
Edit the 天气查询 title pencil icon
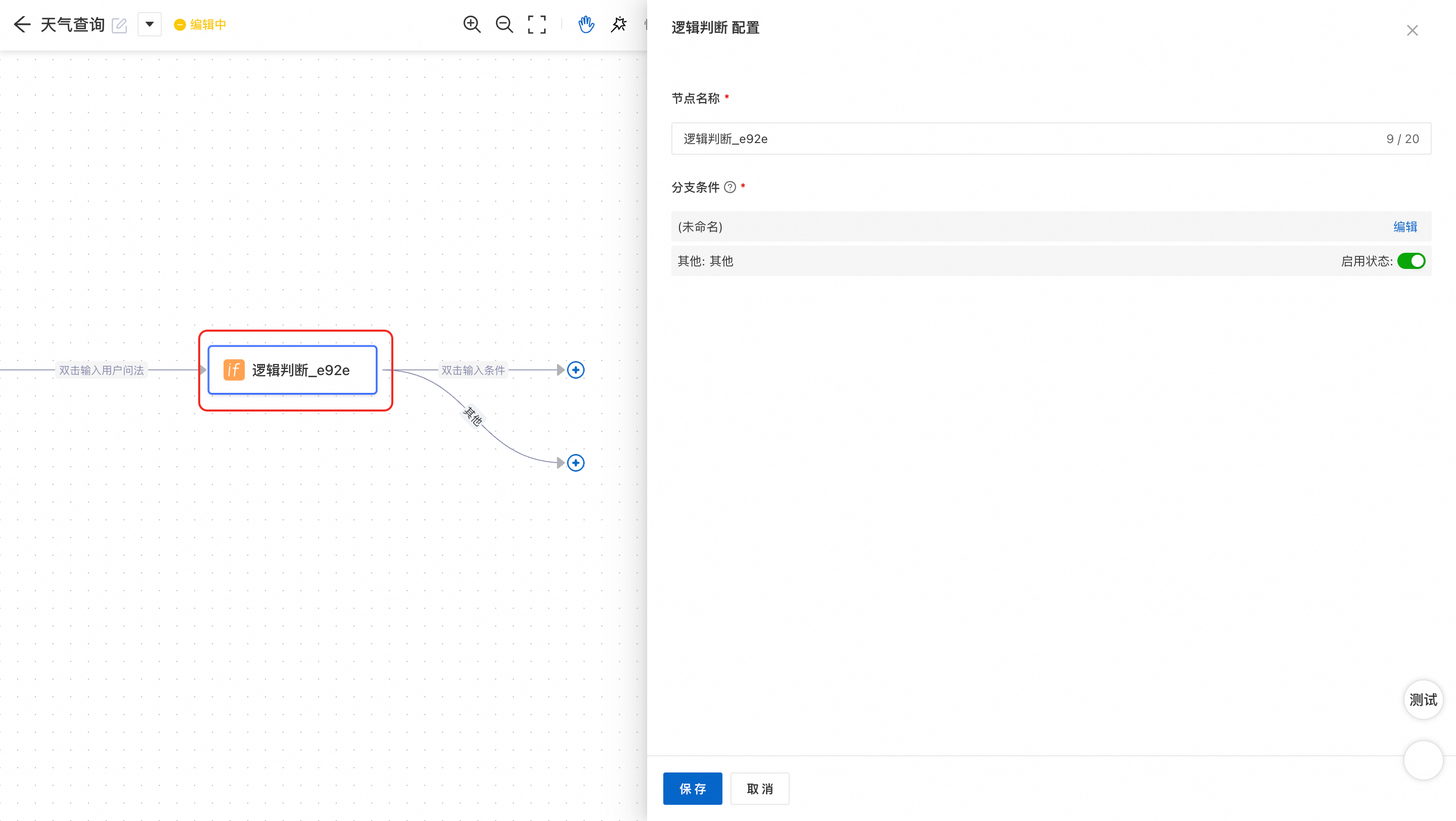click(119, 25)
